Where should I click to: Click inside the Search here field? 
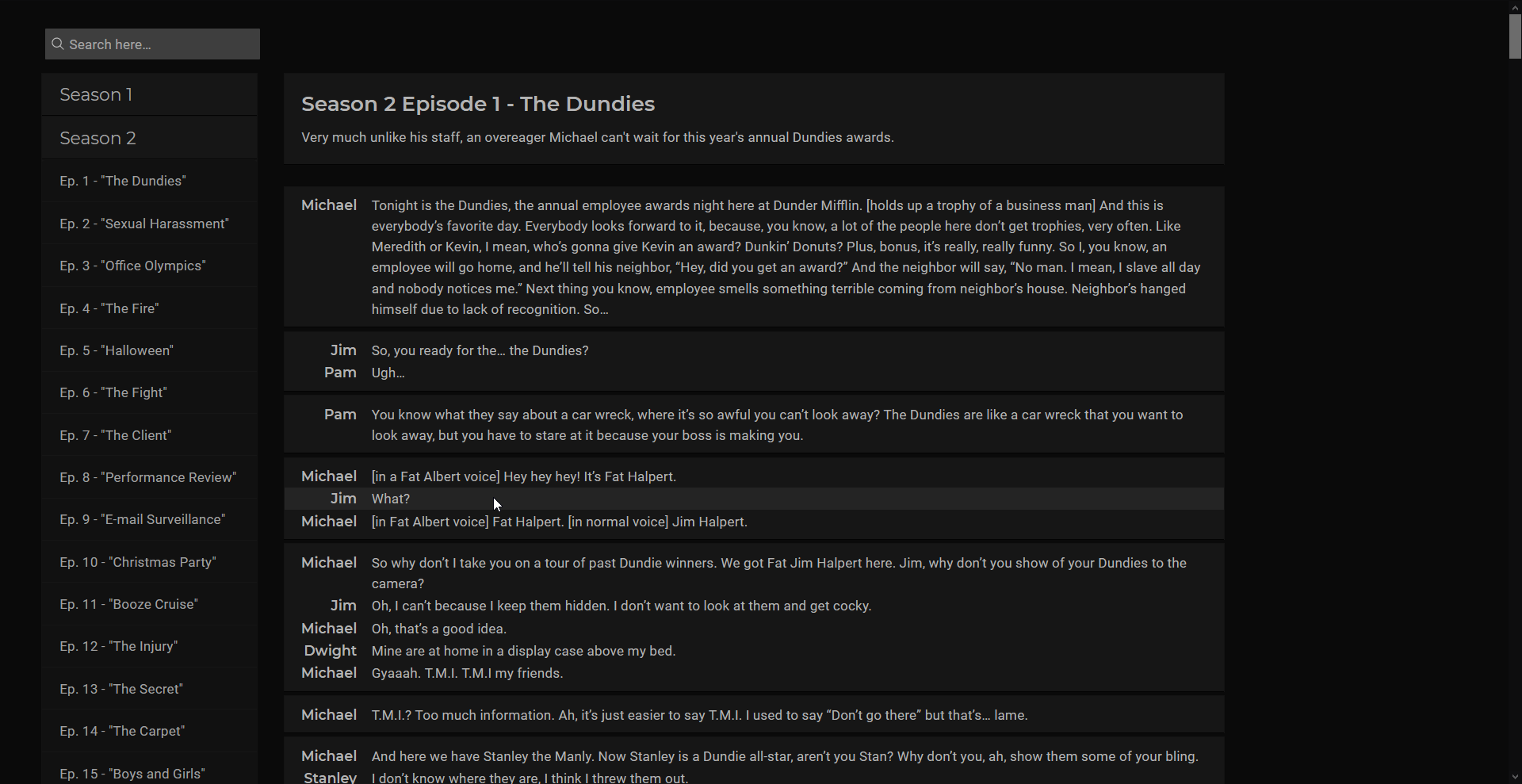pyautogui.click(x=151, y=44)
